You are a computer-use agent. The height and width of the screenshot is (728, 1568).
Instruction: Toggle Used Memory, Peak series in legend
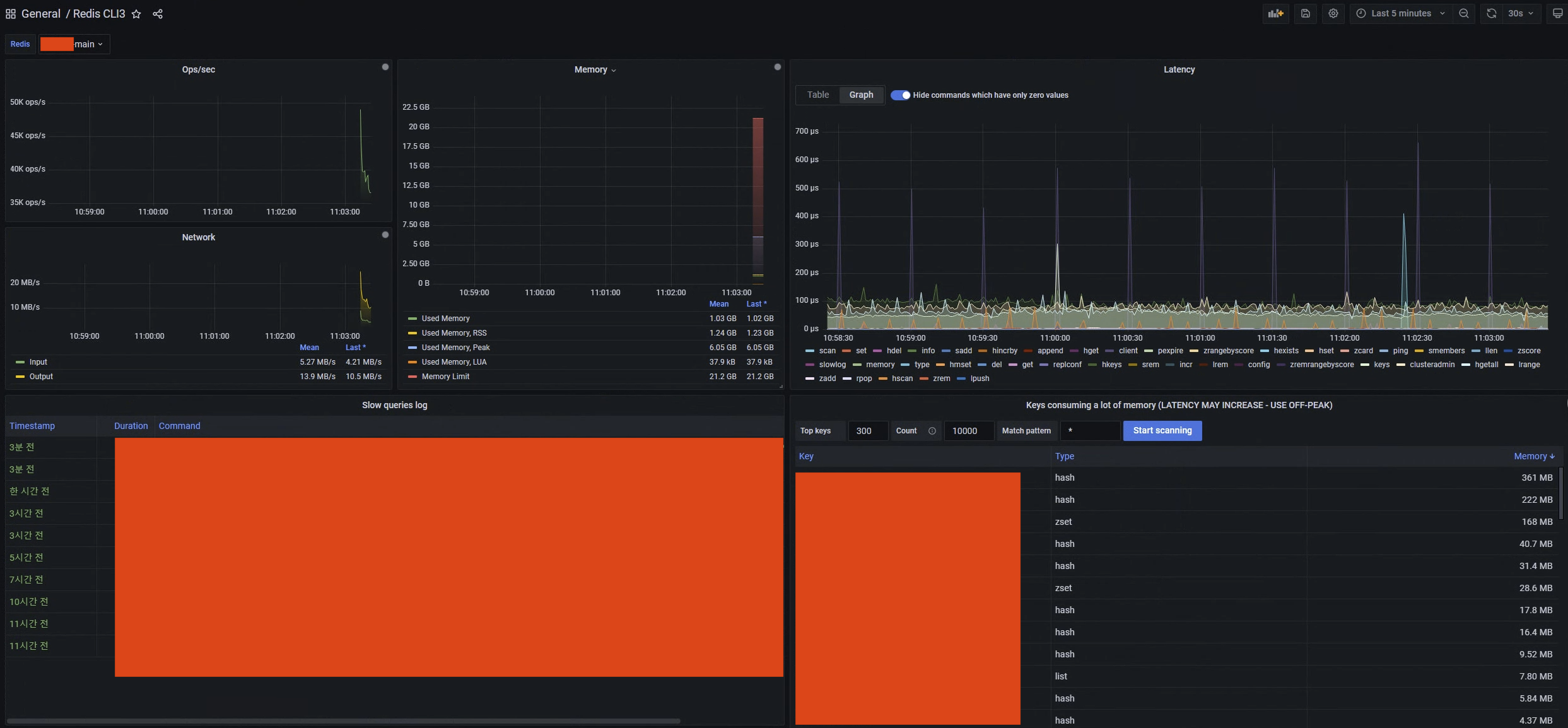click(x=455, y=348)
